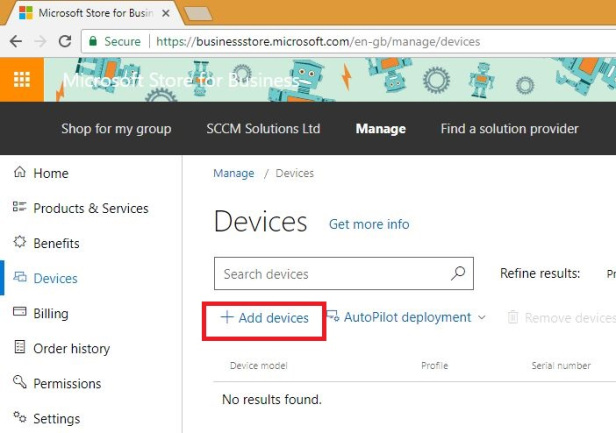Open the Get more info link
Viewport: 616px width, 433px height.
click(x=369, y=224)
